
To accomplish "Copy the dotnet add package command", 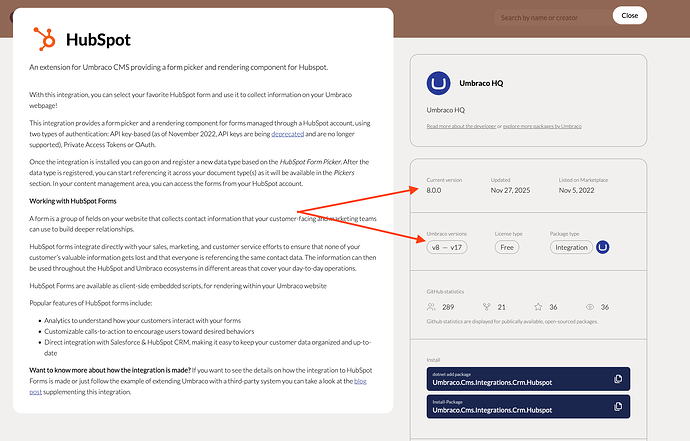I will coord(618,379).
